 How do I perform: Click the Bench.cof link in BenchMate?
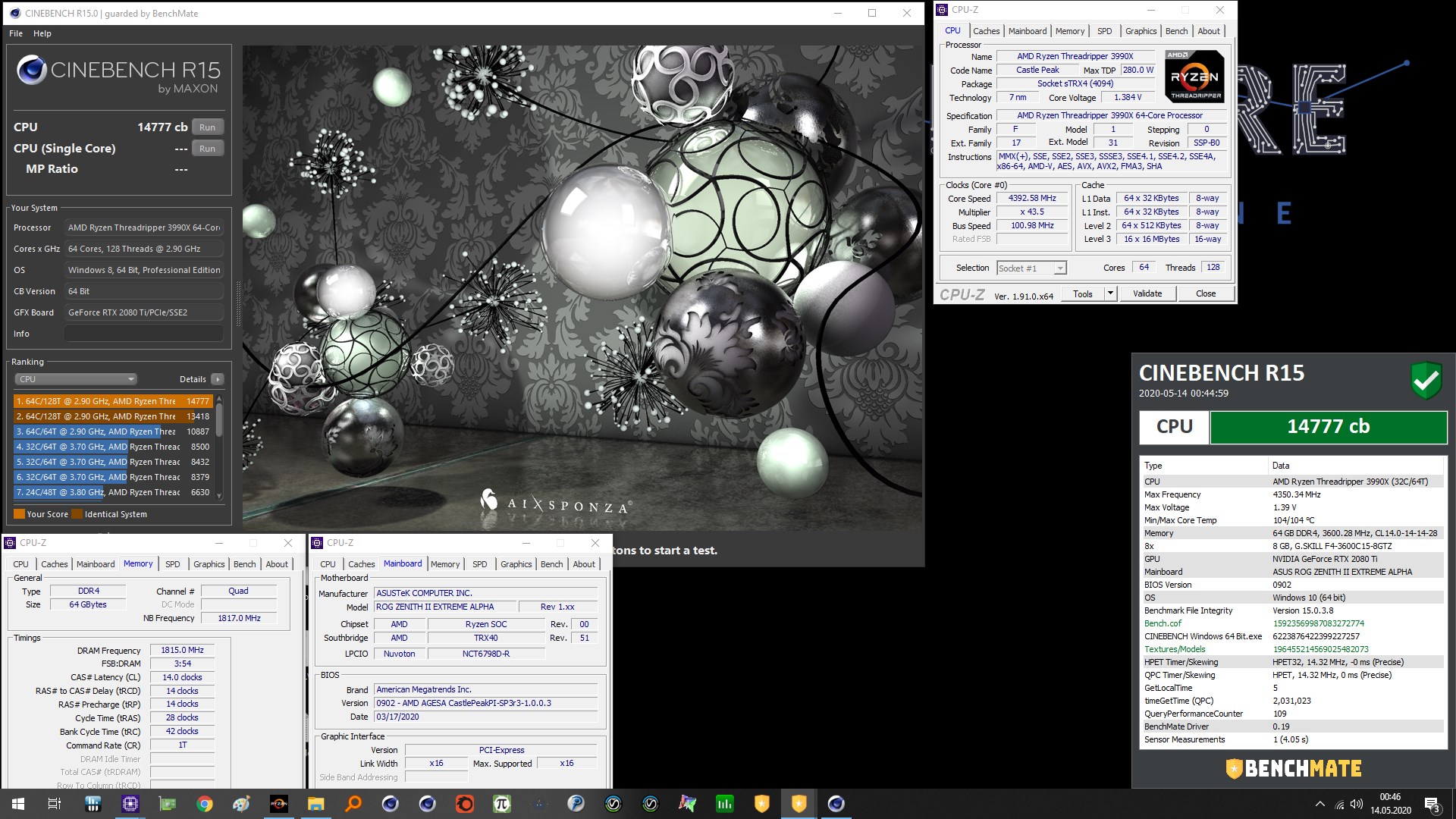(x=1163, y=623)
